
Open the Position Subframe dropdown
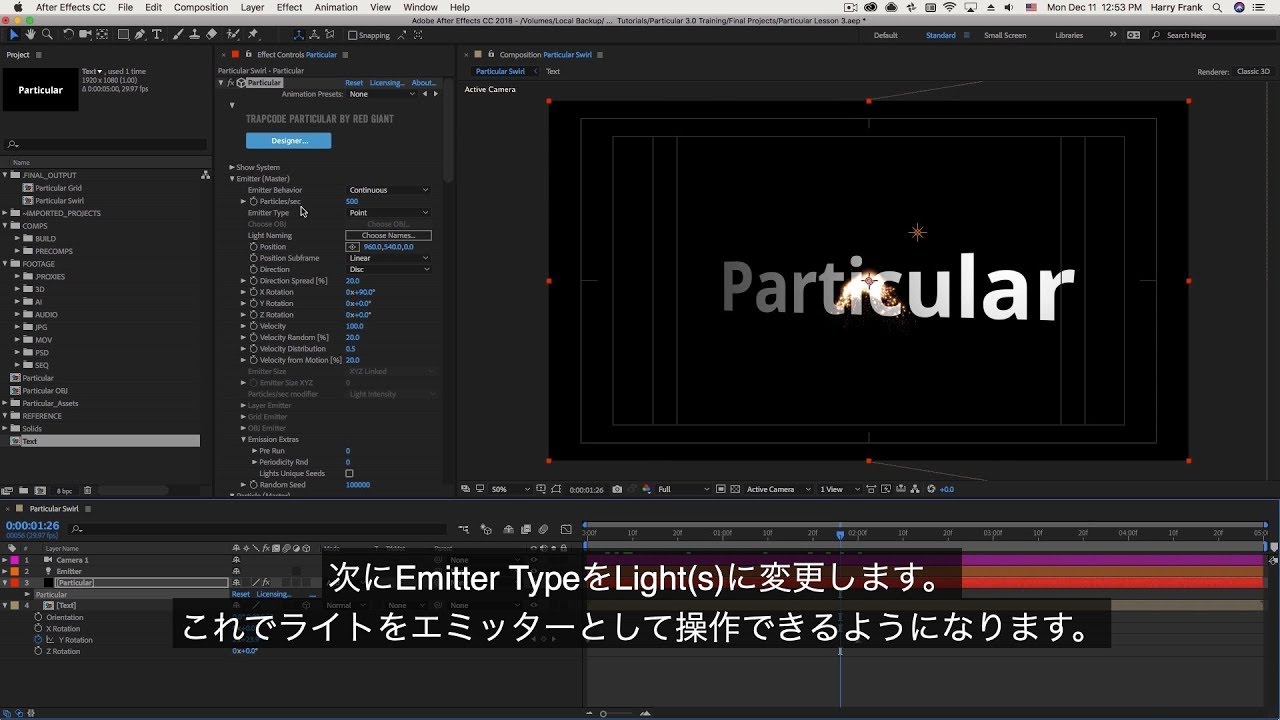click(388, 258)
